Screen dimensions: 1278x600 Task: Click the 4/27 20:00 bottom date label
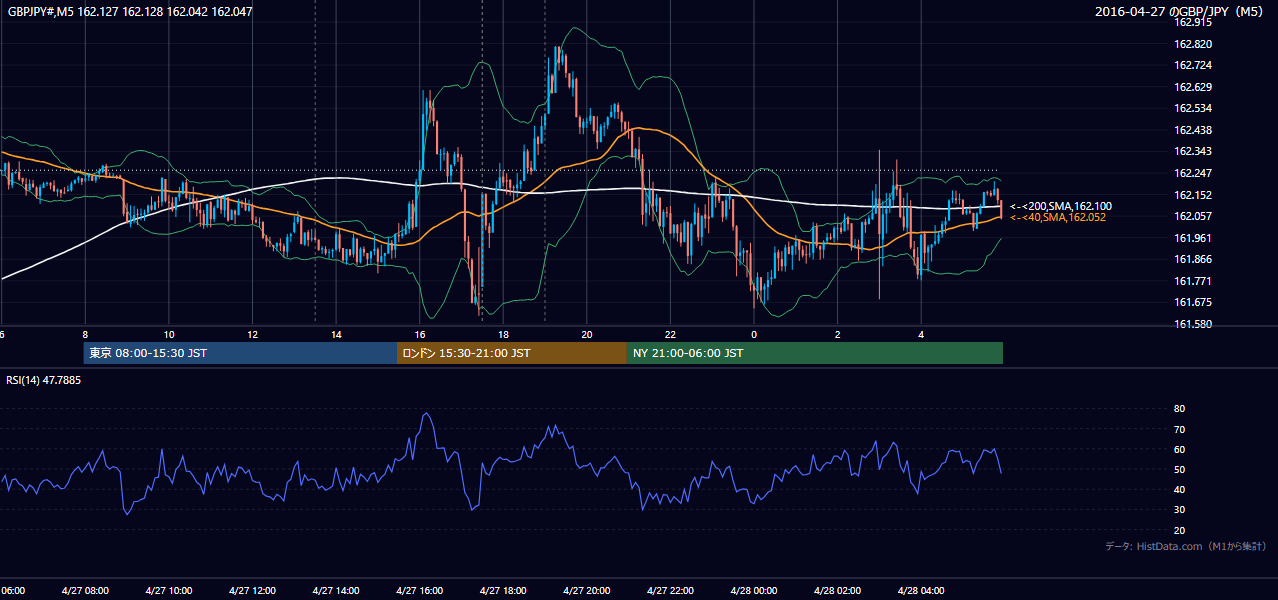[x=587, y=591]
